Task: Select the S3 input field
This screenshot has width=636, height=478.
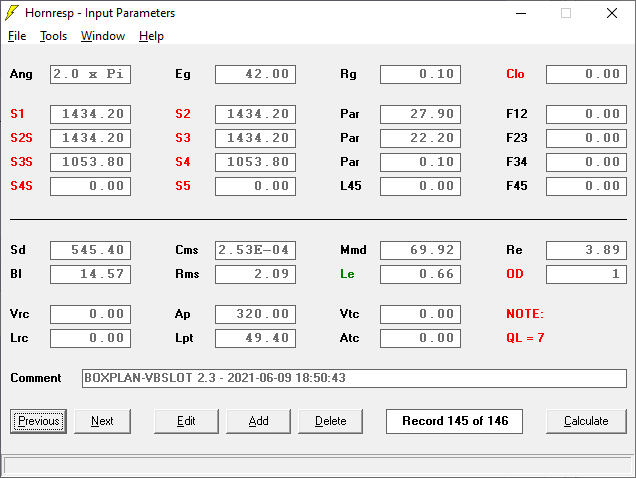Action: tap(256, 138)
